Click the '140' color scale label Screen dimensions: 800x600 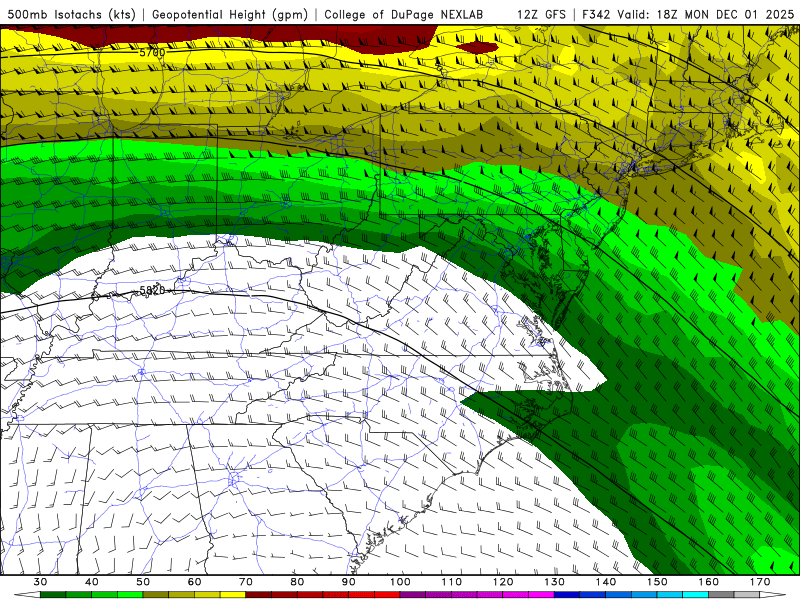tap(606, 582)
